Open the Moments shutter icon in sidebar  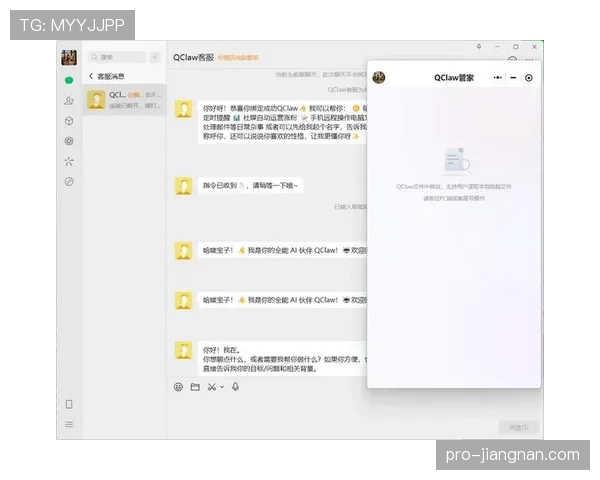click(69, 141)
